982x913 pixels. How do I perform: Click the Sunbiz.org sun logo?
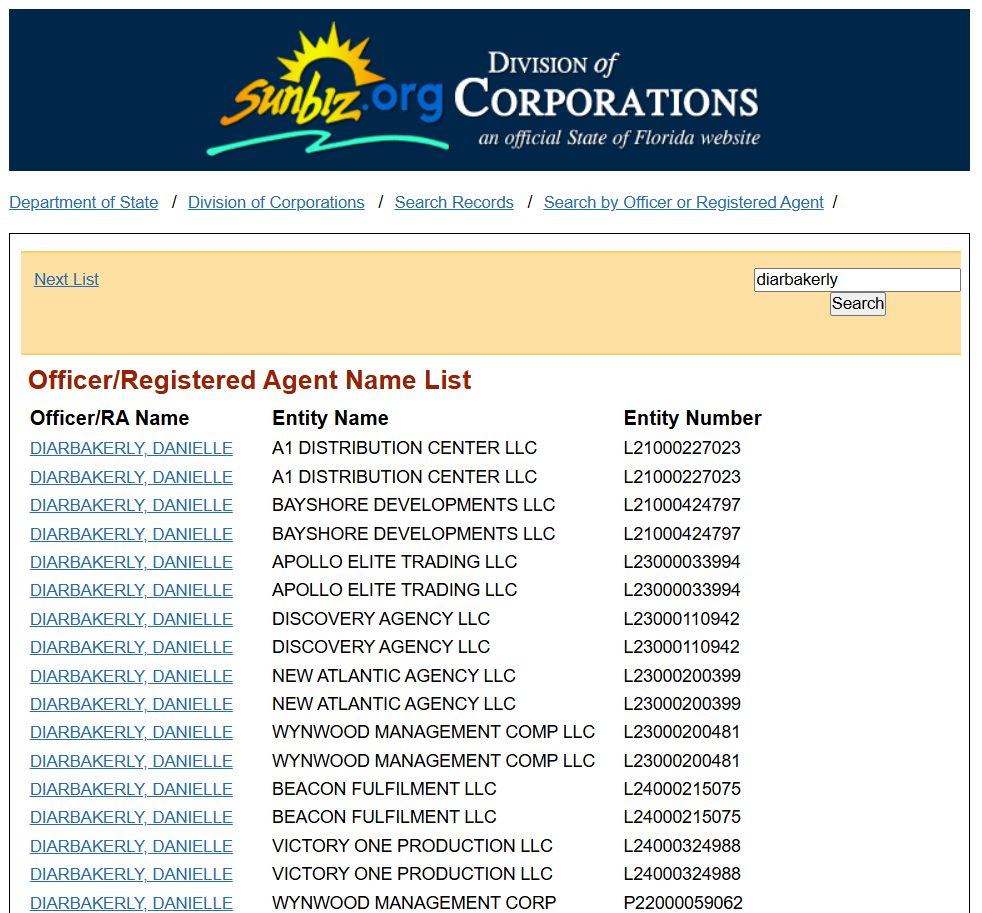(x=326, y=89)
